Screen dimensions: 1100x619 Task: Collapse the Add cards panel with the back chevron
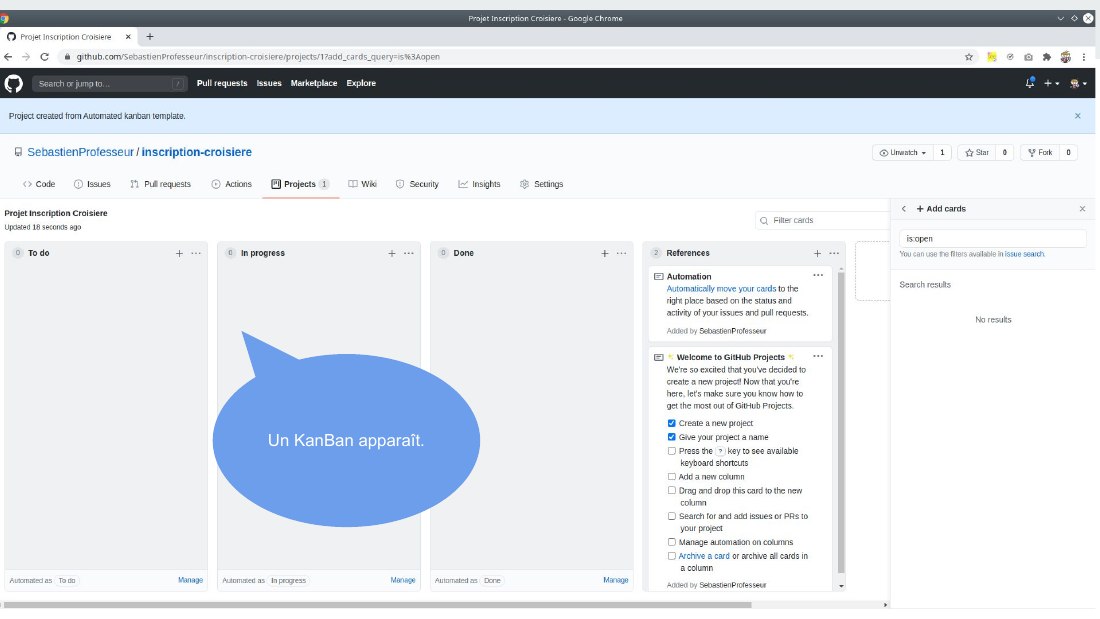tap(904, 208)
